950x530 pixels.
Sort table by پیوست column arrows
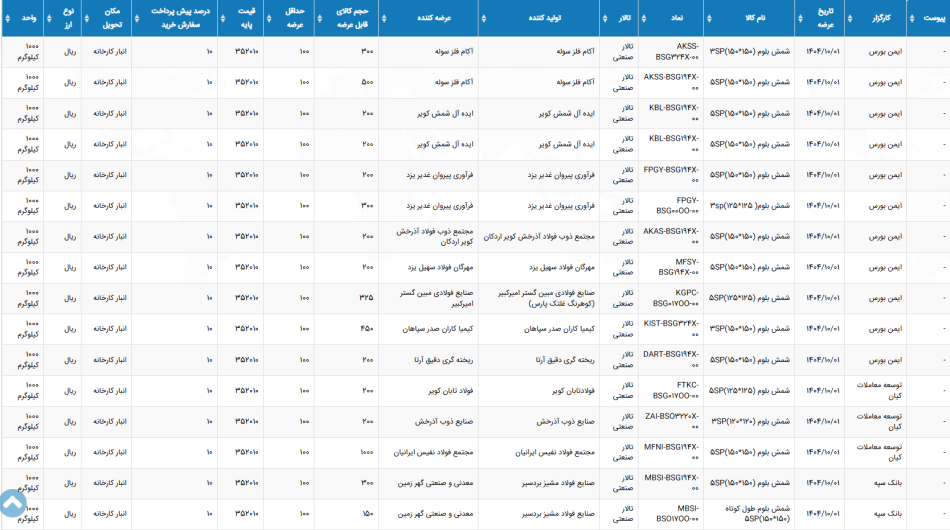click(x=911, y=18)
